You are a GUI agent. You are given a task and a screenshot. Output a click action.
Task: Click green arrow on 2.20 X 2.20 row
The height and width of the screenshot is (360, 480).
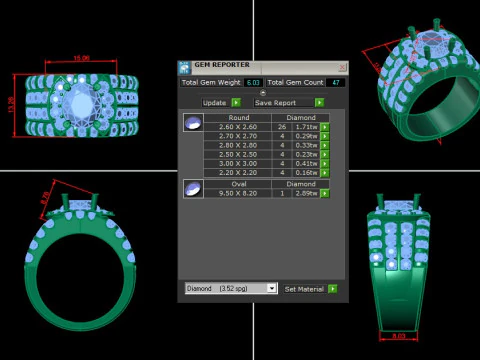[x=324, y=173]
